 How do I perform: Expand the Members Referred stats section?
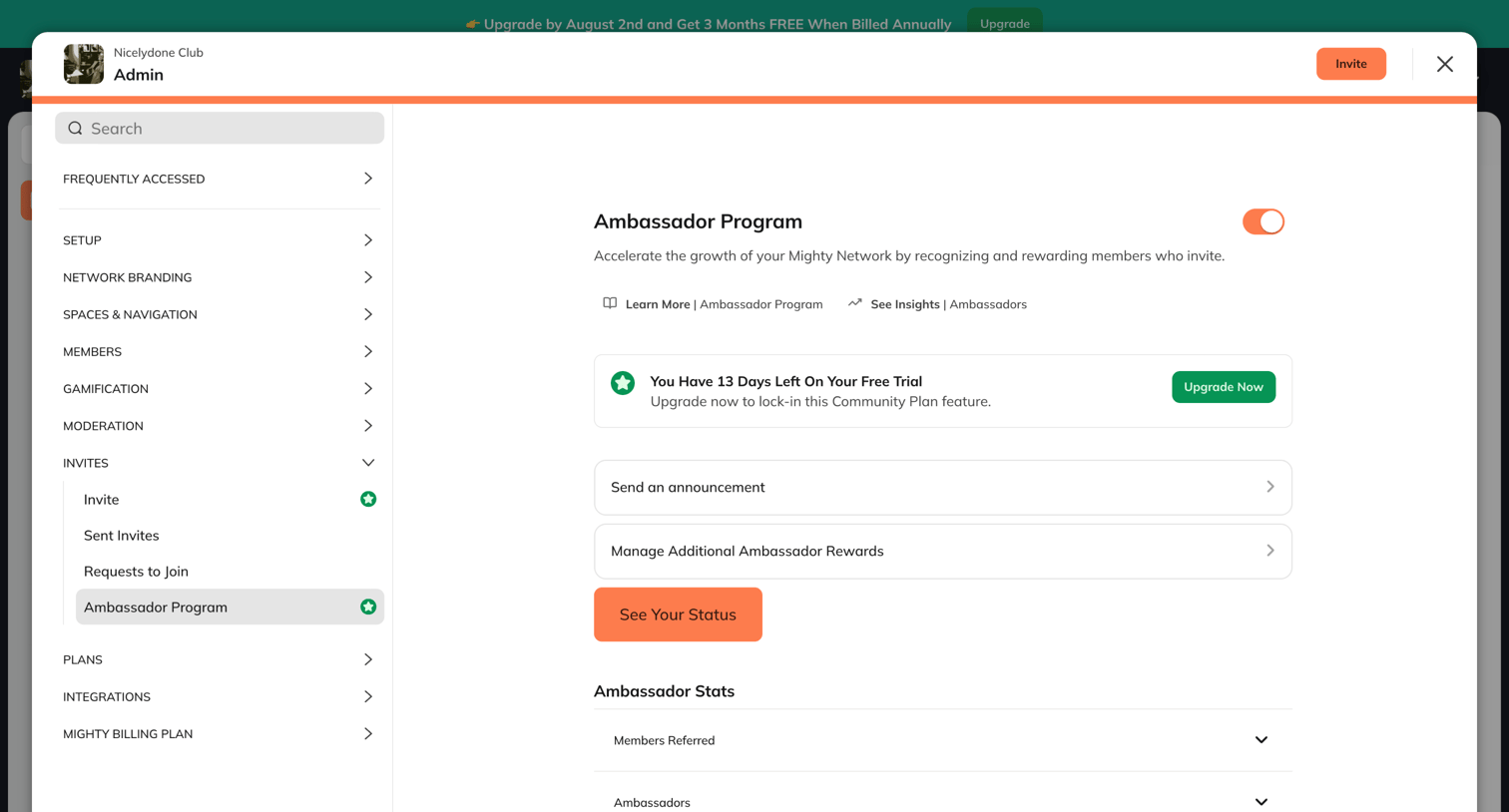[943, 740]
